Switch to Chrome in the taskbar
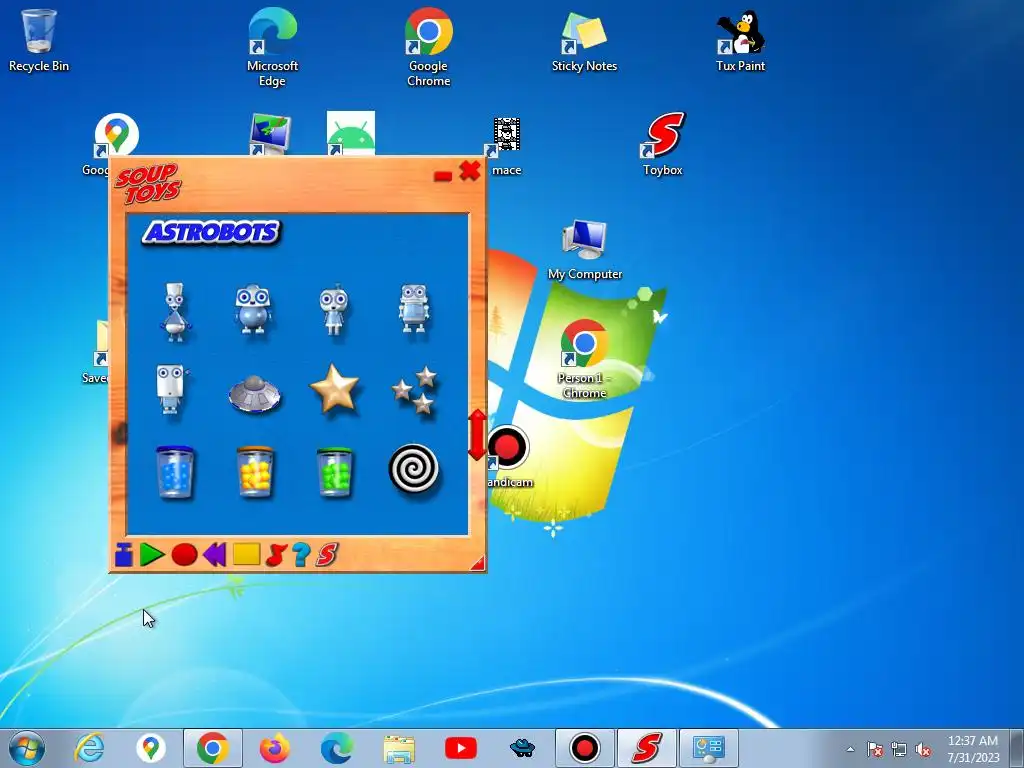This screenshot has height=768, width=1024. click(213, 748)
